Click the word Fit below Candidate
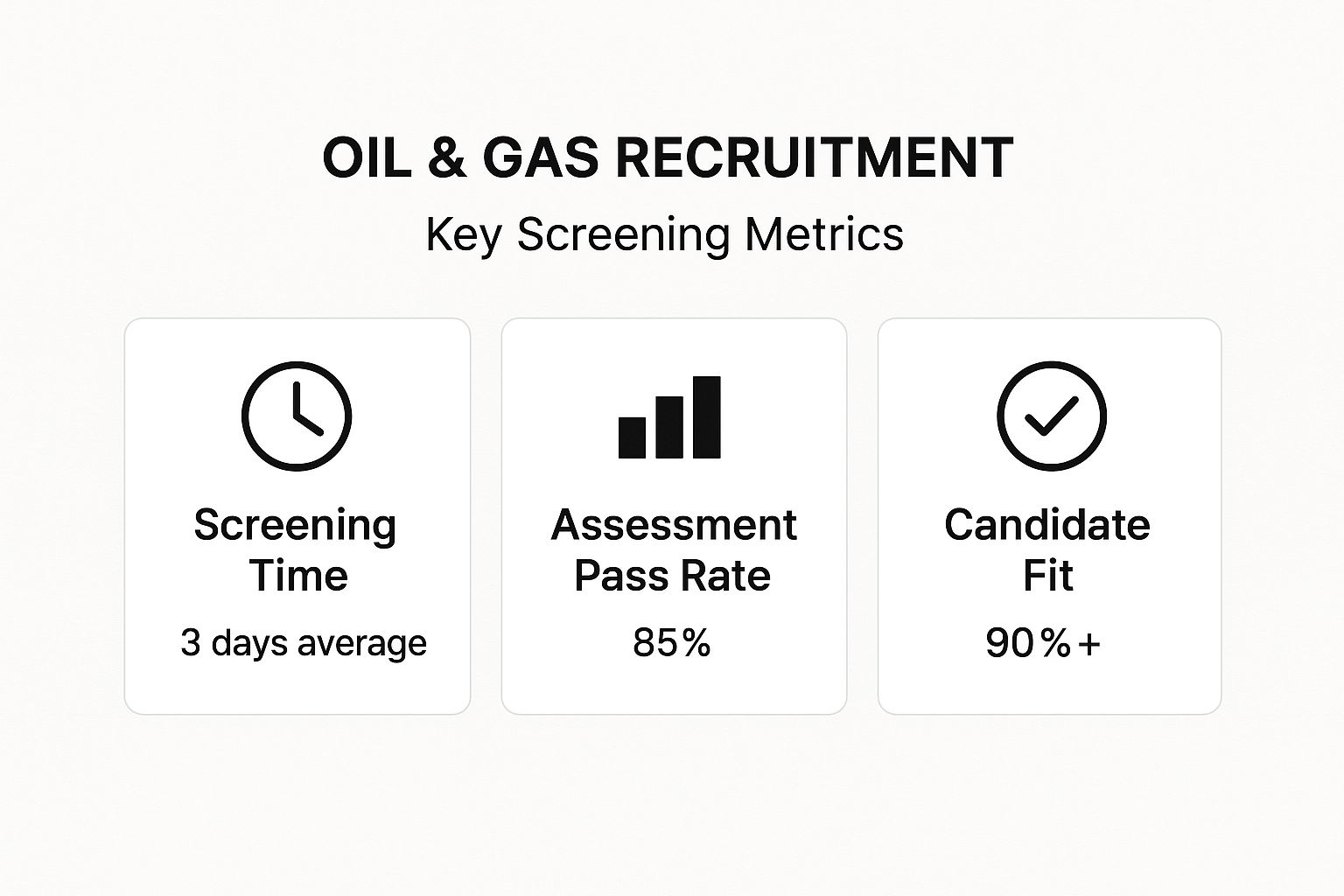Image resolution: width=1344 pixels, height=896 pixels. pos(1048,576)
